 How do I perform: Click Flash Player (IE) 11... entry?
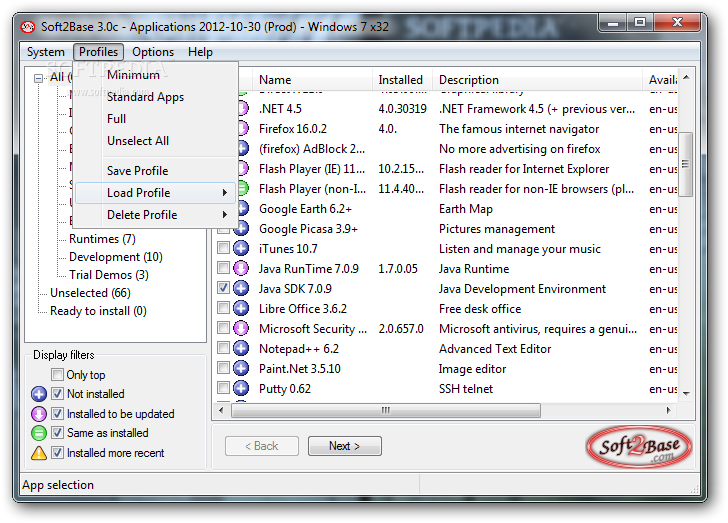click(312, 169)
